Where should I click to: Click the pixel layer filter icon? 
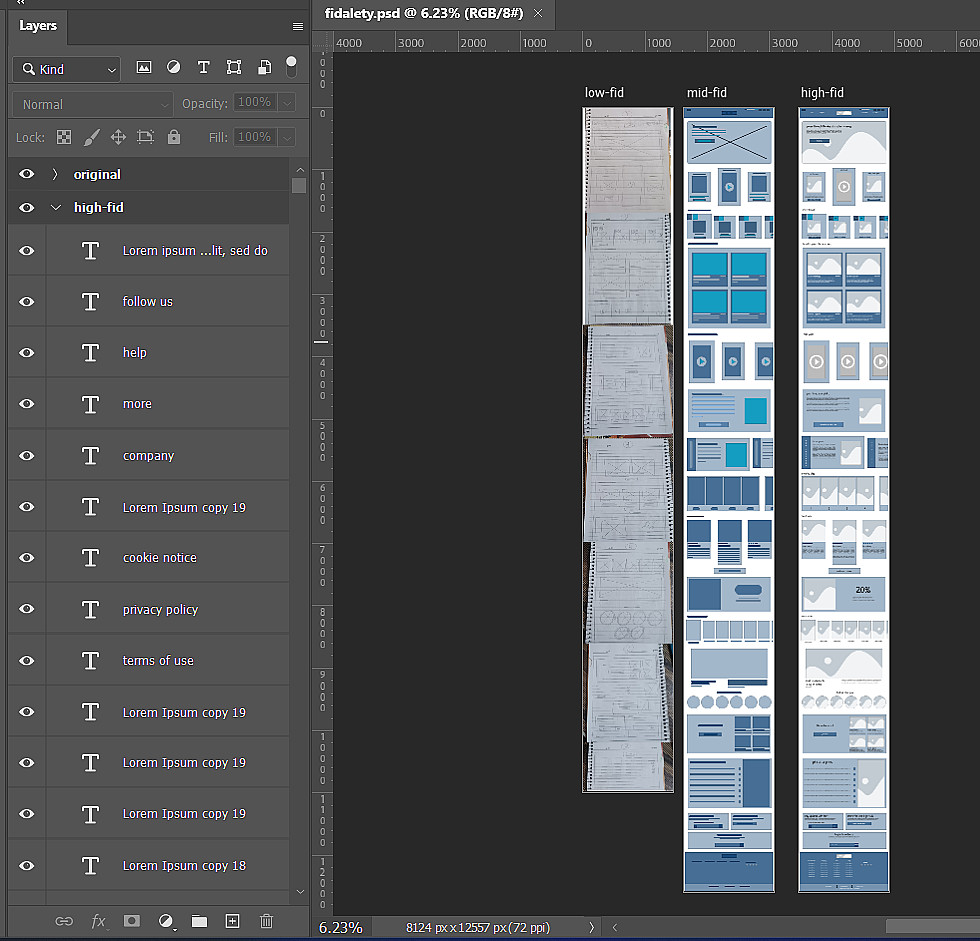(x=144, y=68)
